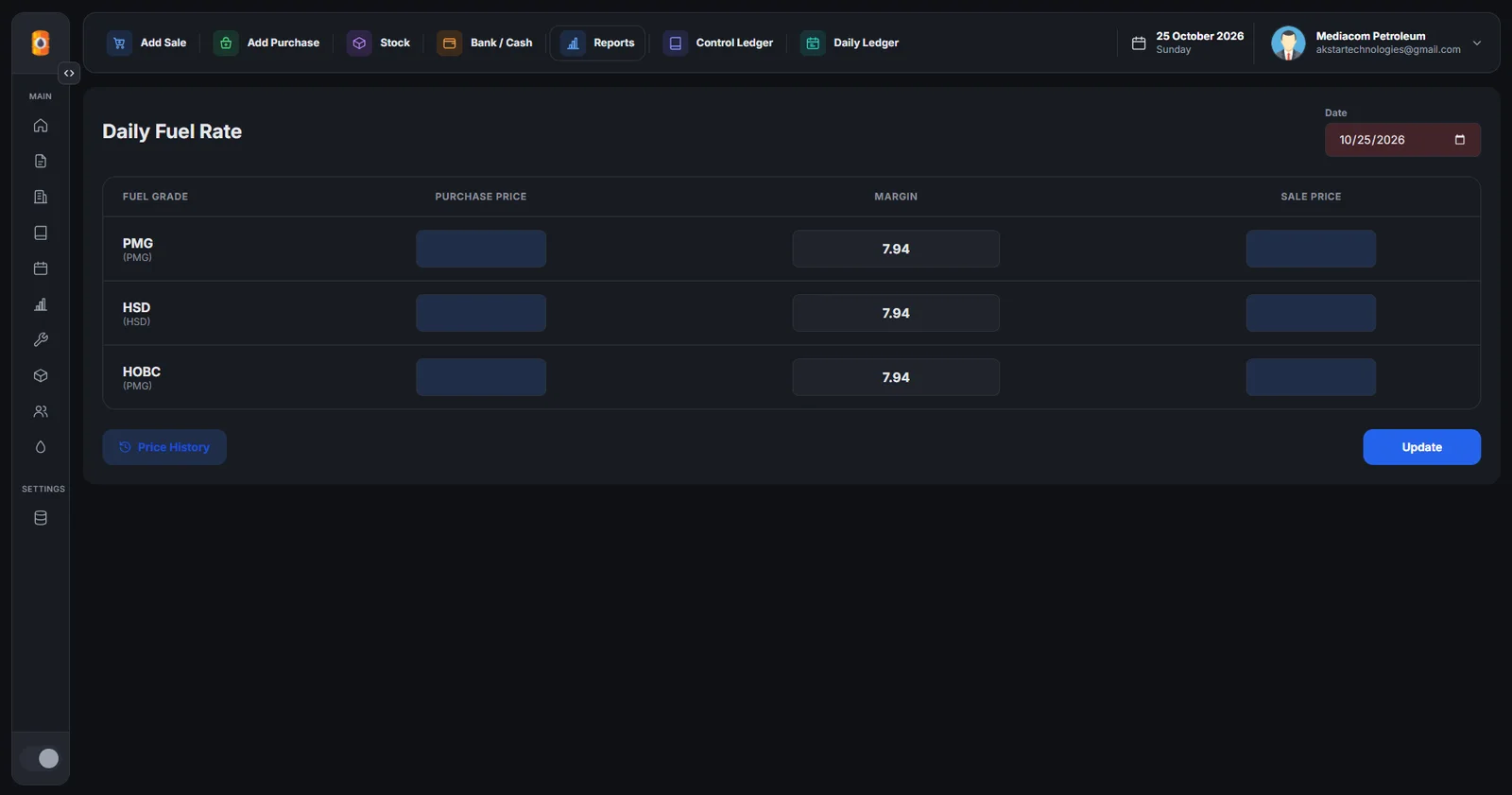This screenshot has height=795, width=1512.
Task: Click the SALE PRICE column header
Action: coord(1311,197)
